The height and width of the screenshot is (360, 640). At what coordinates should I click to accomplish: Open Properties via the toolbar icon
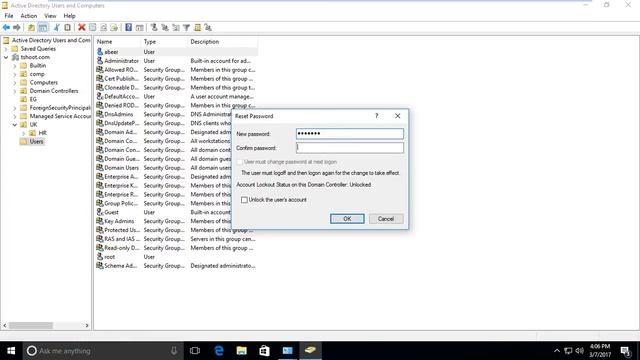point(93,27)
